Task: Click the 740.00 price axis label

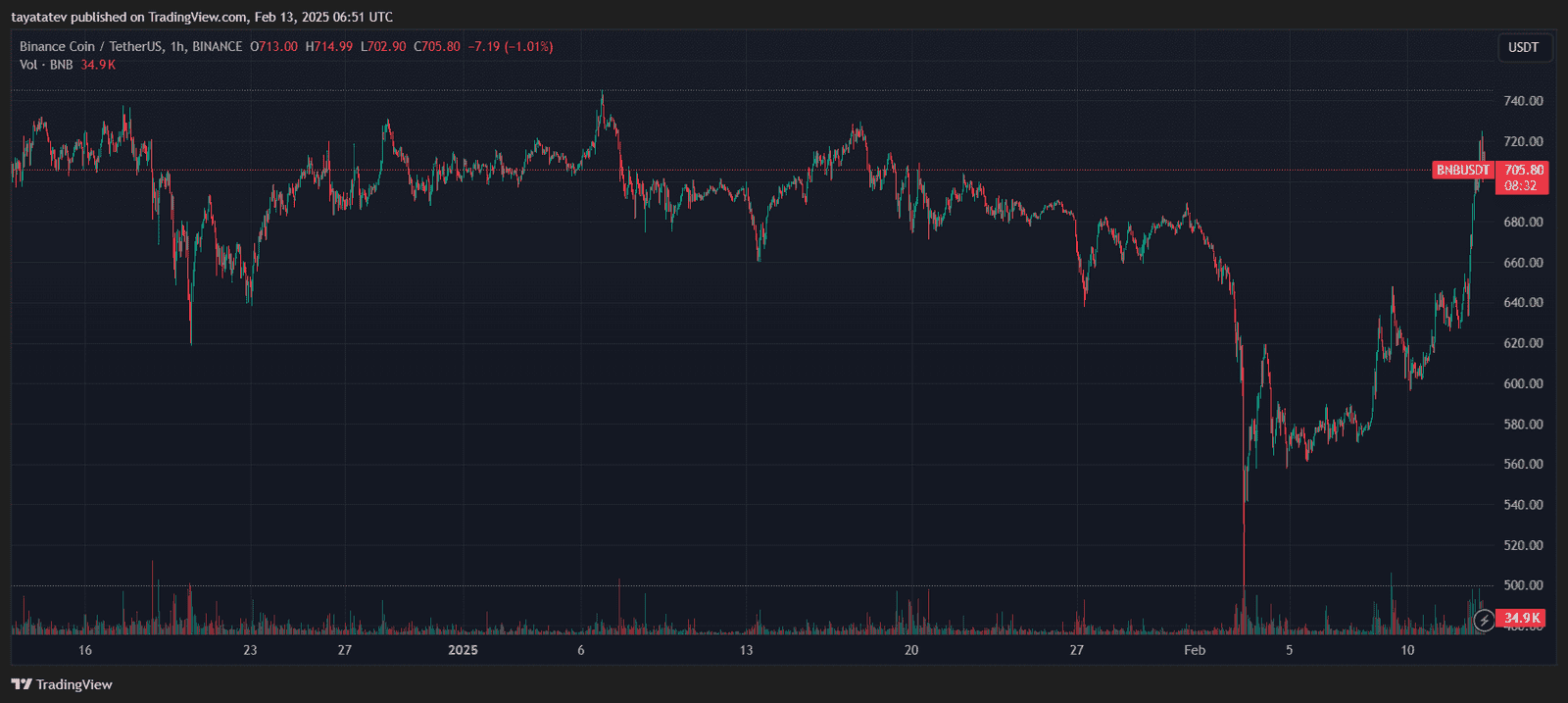Action: click(1523, 101)
